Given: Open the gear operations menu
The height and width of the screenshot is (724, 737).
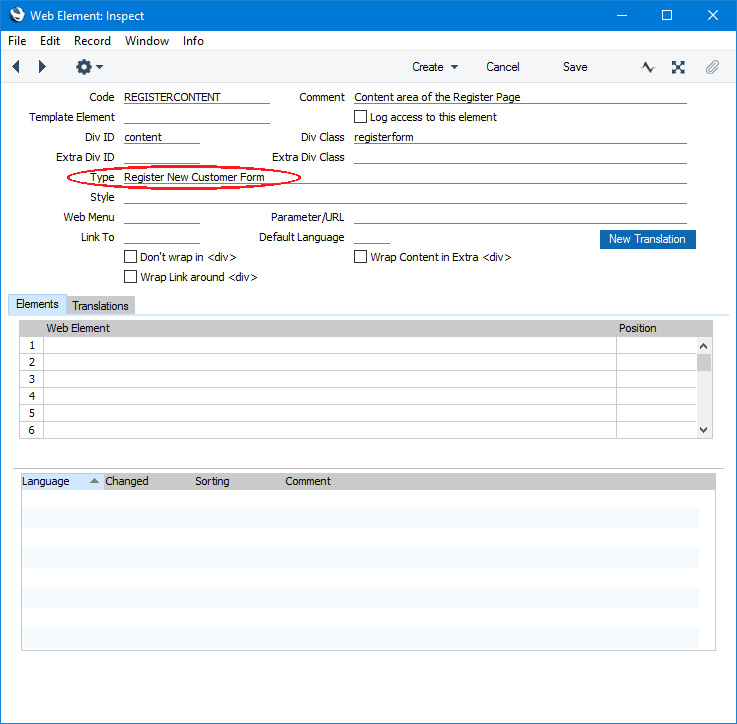Looking at the screenshot, I should [x=89, y=67].
